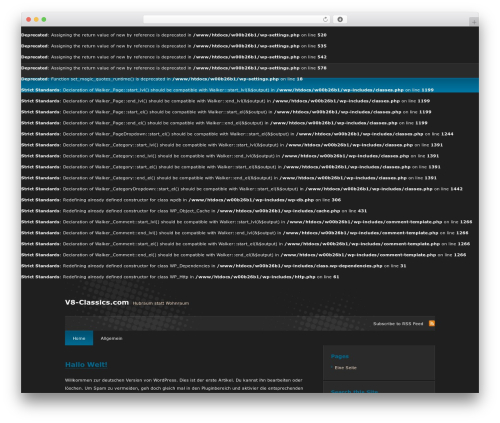Click Walker_CategoryDropdown line 1442 message
Screen dimensions: 500x423
point(242,189)
